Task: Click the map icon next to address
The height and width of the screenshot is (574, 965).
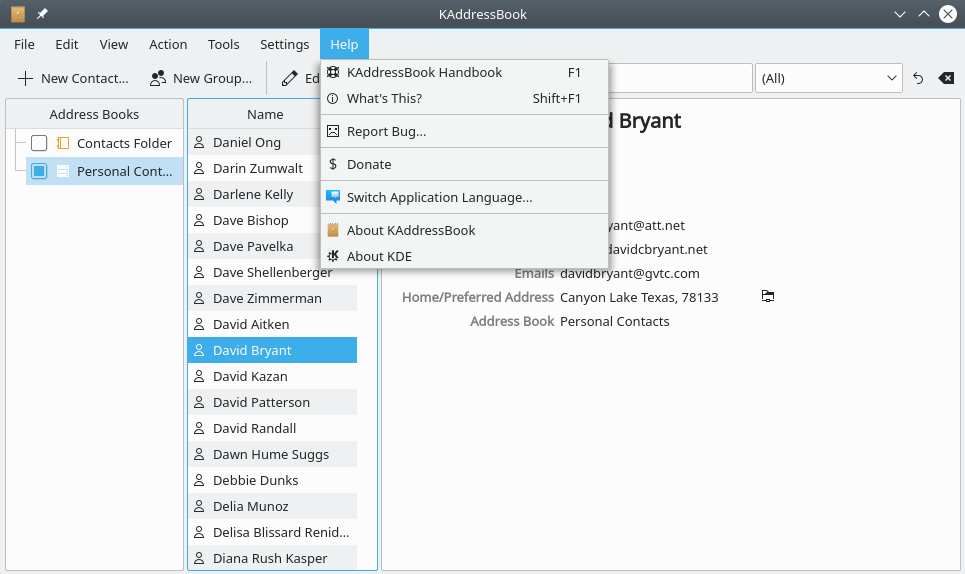Action: pos(767,297)
